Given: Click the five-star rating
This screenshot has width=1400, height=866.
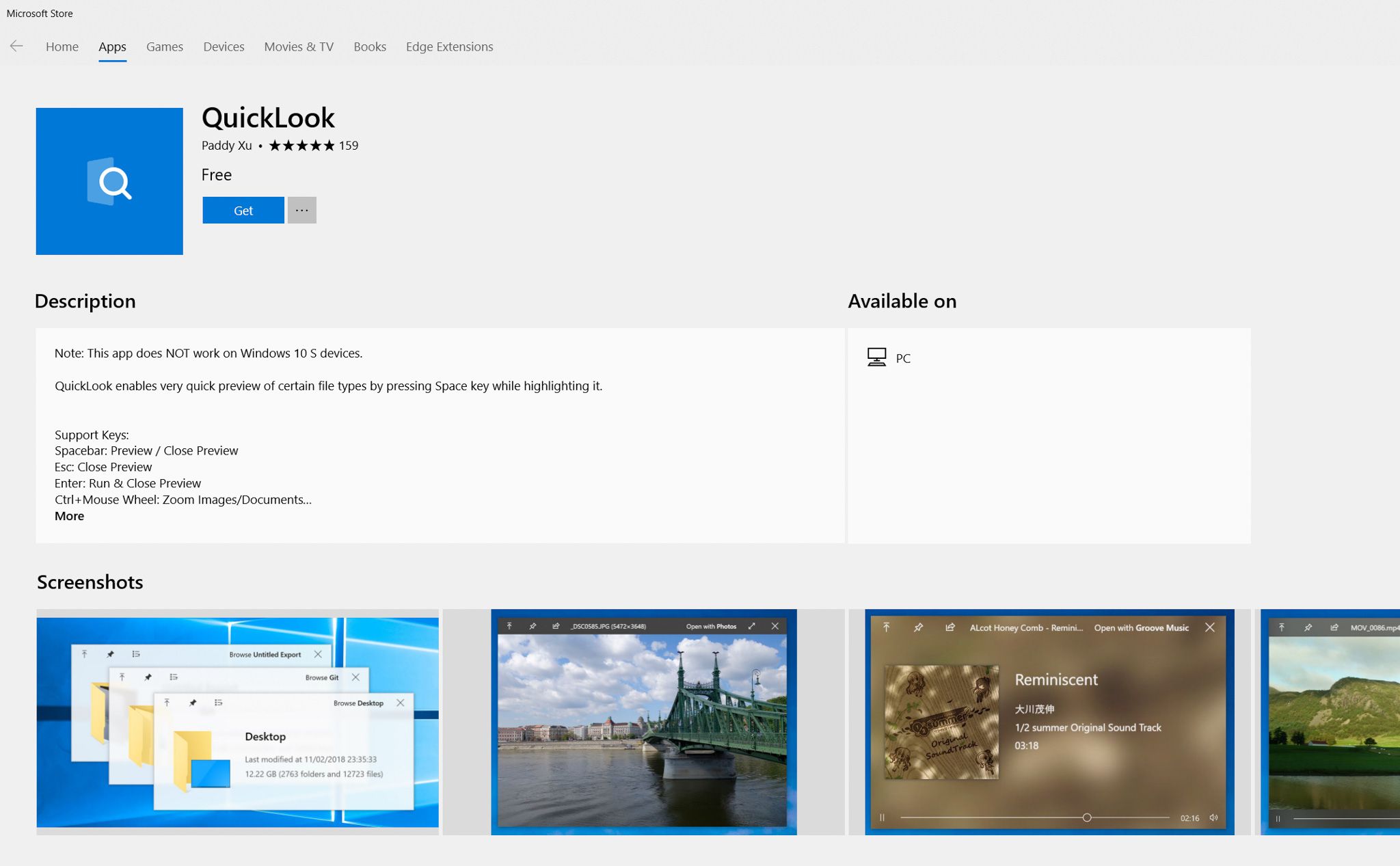Looking at the screenshot, I should [x=301, y=146].
